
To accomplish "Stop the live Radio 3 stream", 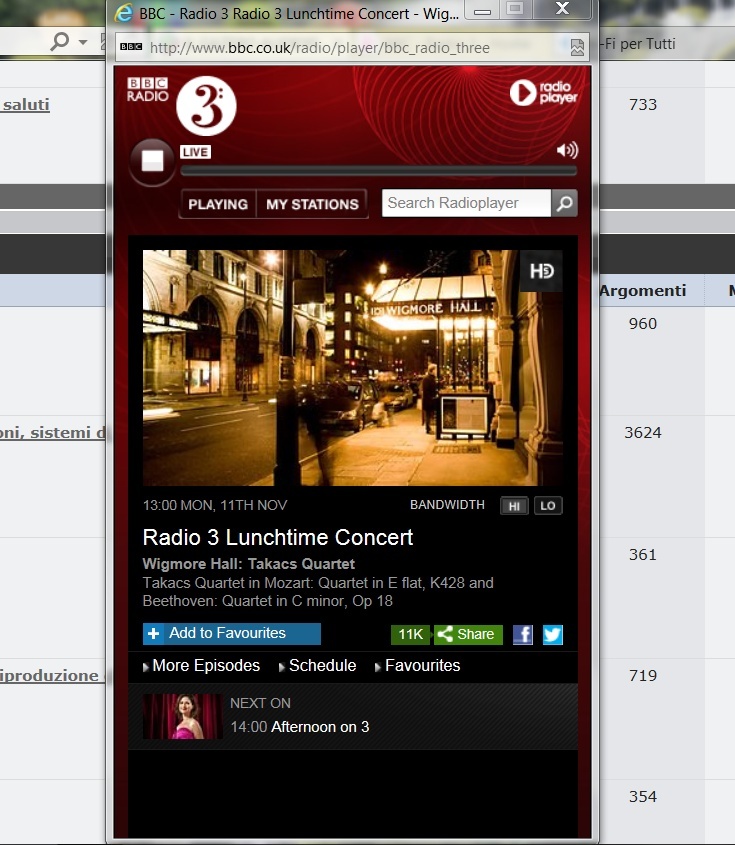I will 152,161.
